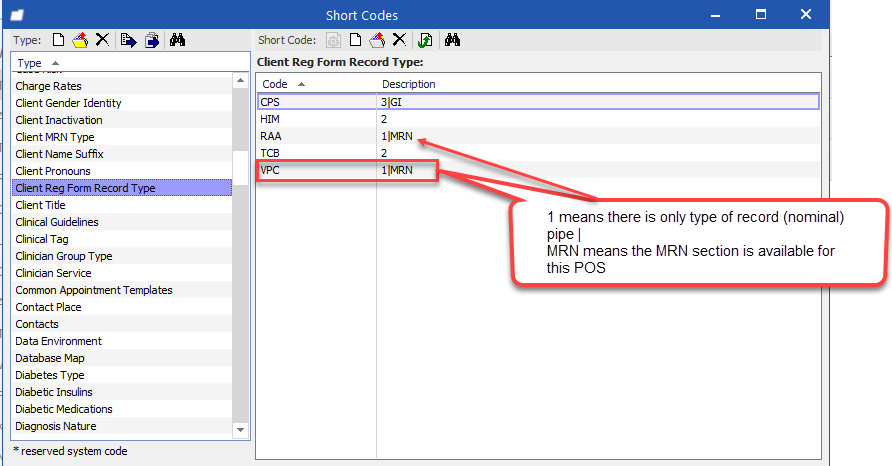Select Client Inactivation type
Viewport: 892px width, 466px height.
(122, 120)
